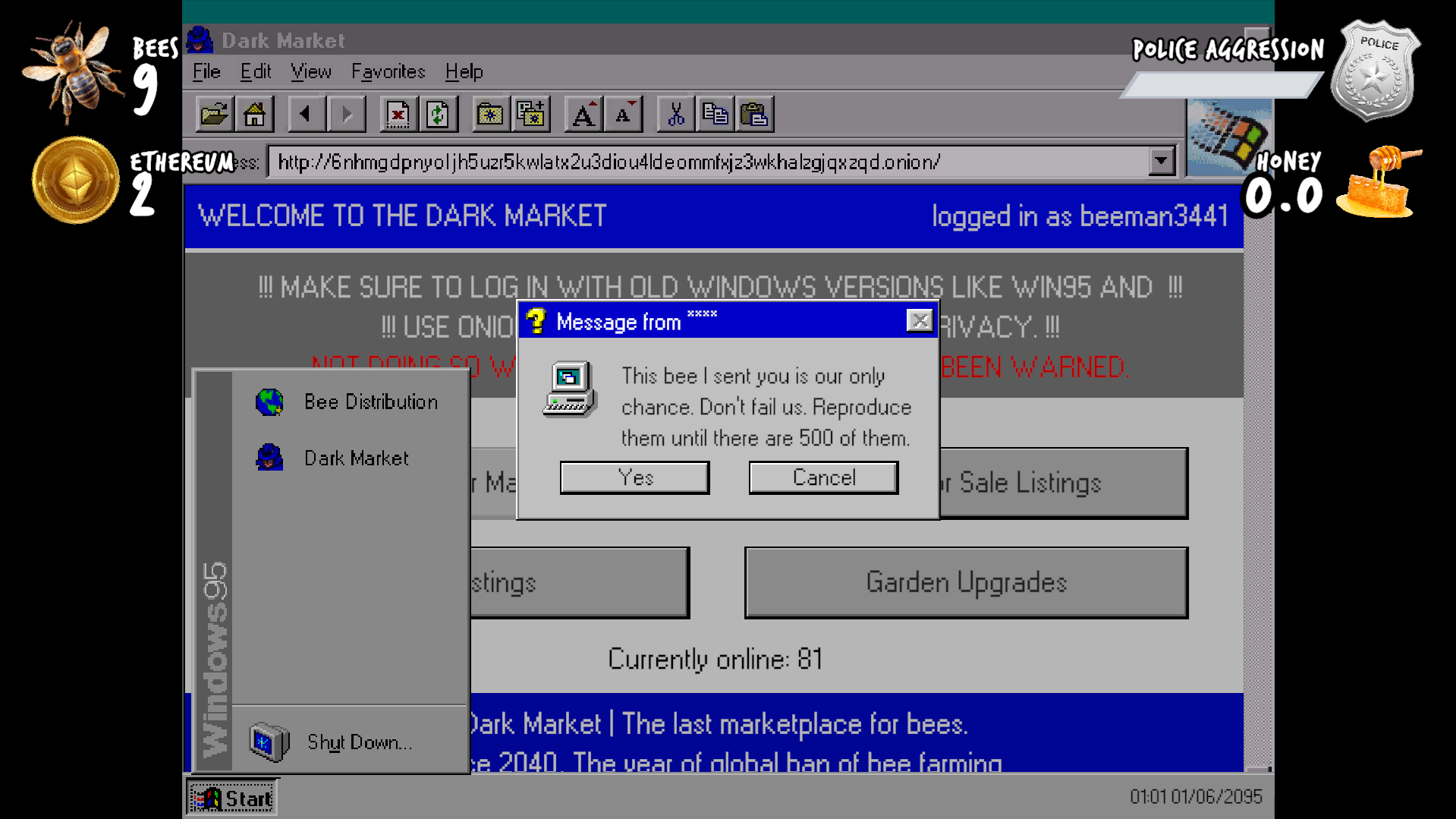Click the Home toolbar icon
Viewport: 1456px width, 819px height.
[x=254, y=115]
